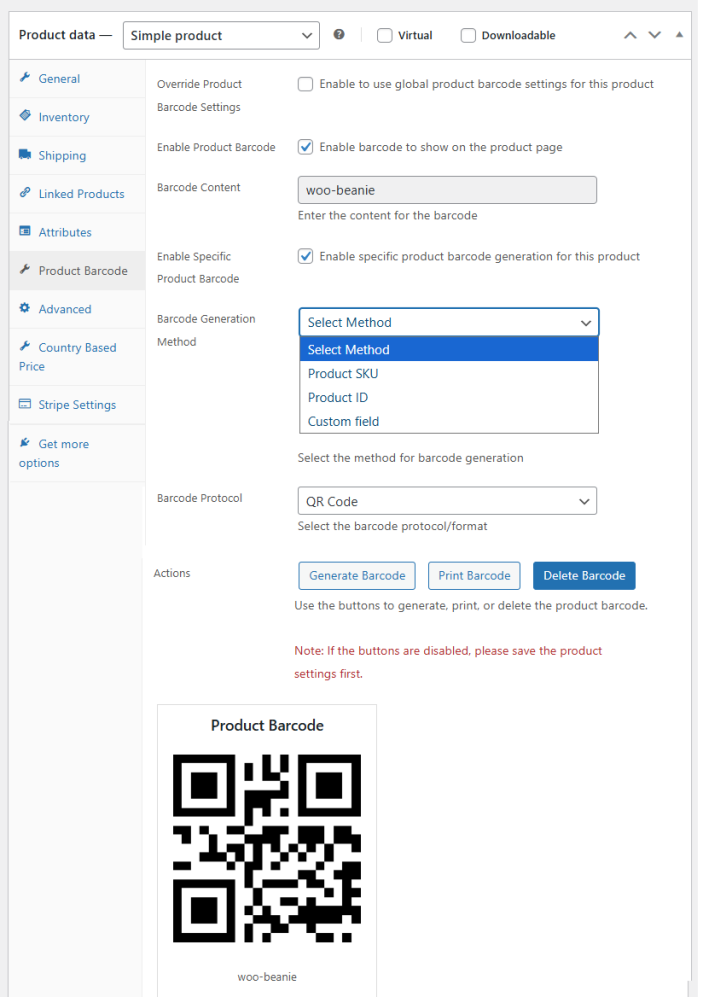703x997 pixels.
Task: Move the Product data panel up
Action: coord(630,35)
